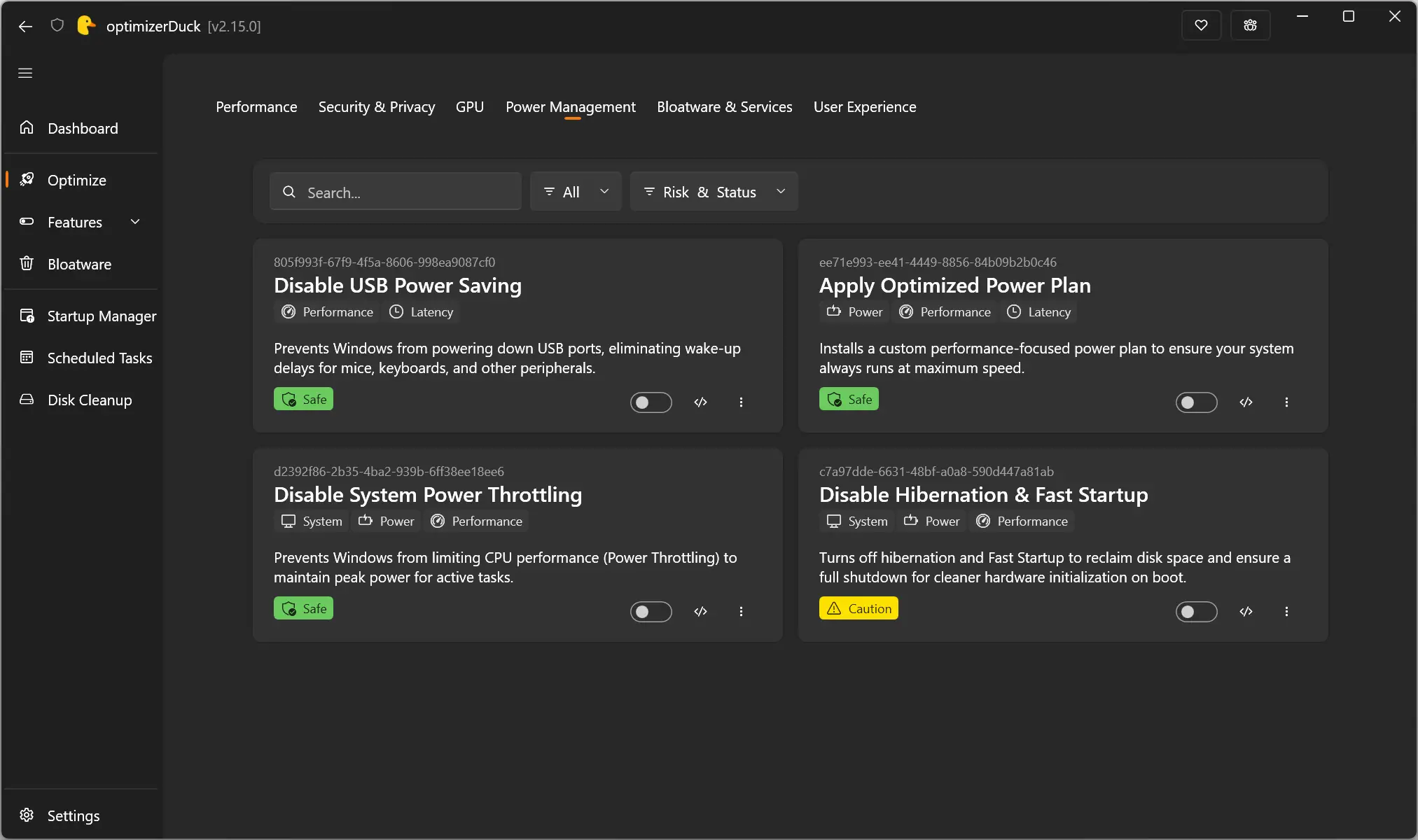The width and height of the screenshot is (1418, 840).
Task: Click Power tag on Disable System Power Throttling
Action: 387,521
